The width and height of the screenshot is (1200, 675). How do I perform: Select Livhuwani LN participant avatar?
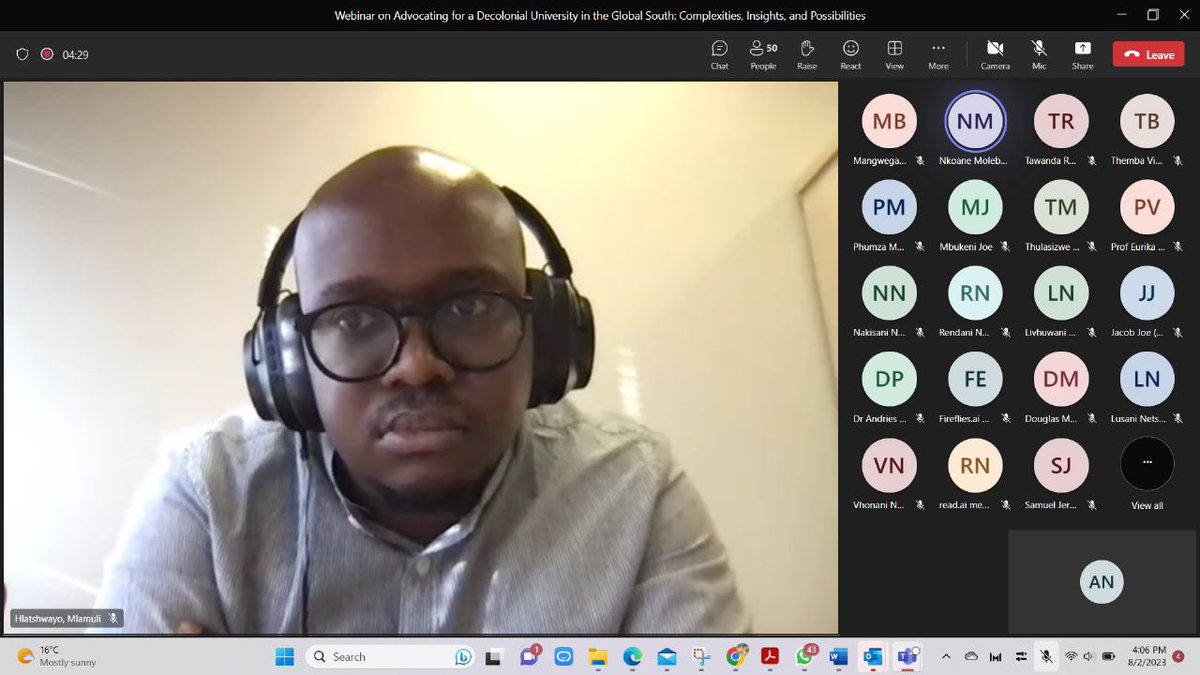1061,293
